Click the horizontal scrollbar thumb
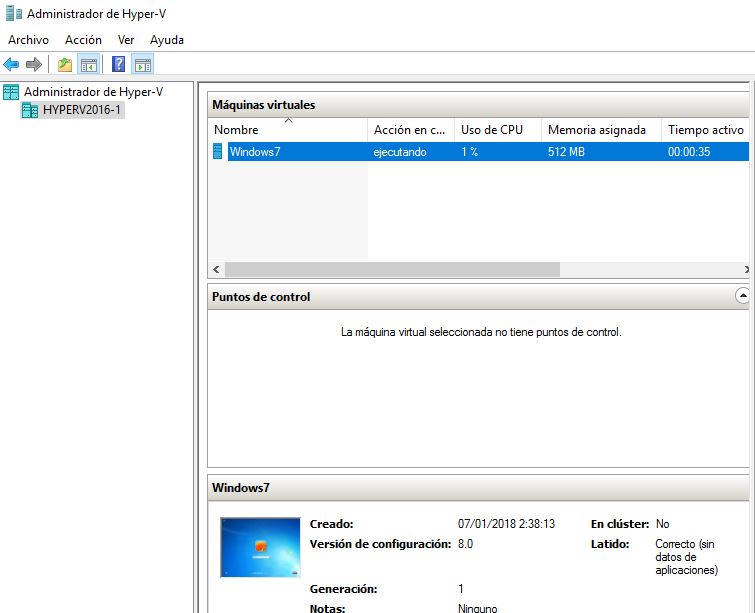Image resolution: width=755 pixels, height=613 pixels. coord(392,270)
